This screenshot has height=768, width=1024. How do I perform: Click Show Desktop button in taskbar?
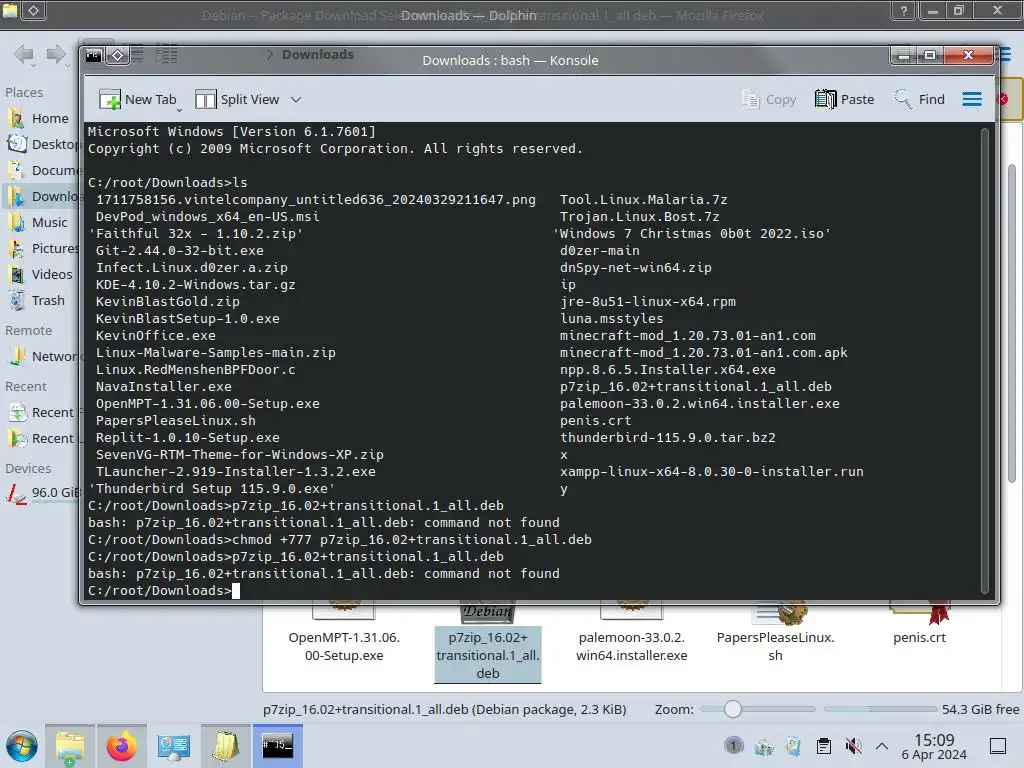998,746
